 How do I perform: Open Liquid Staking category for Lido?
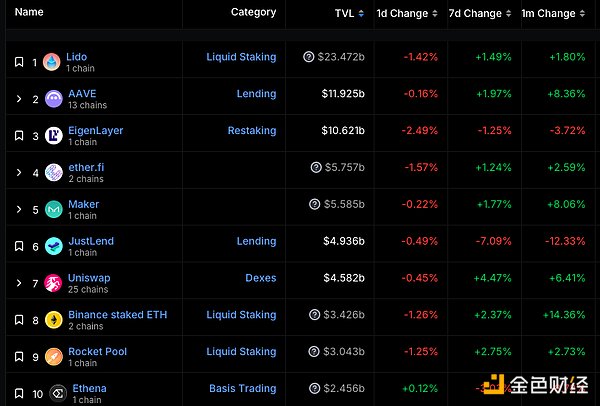241,57
